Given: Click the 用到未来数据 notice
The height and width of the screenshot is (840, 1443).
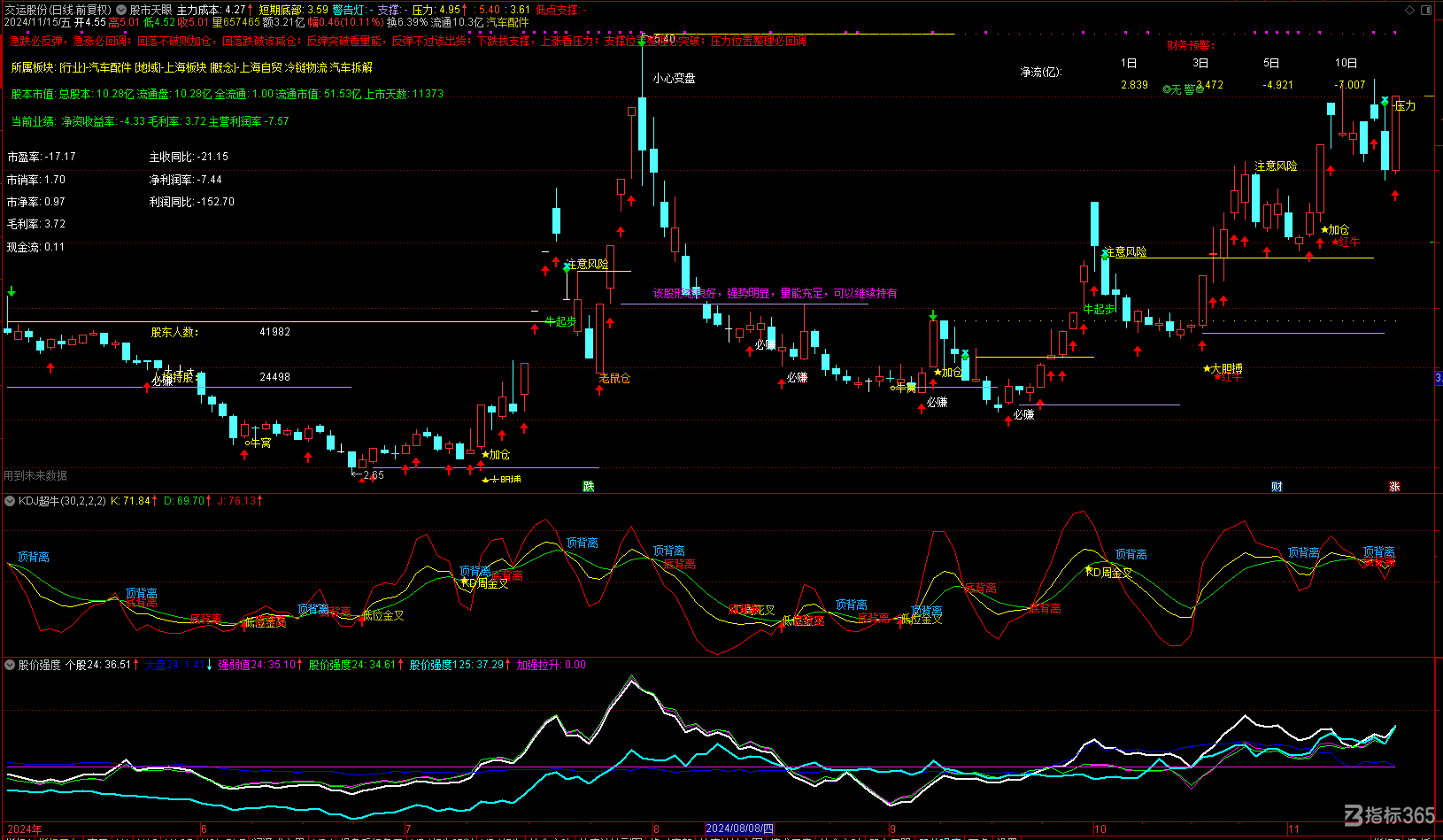Looking at the screenshot, I should (35, 475).
